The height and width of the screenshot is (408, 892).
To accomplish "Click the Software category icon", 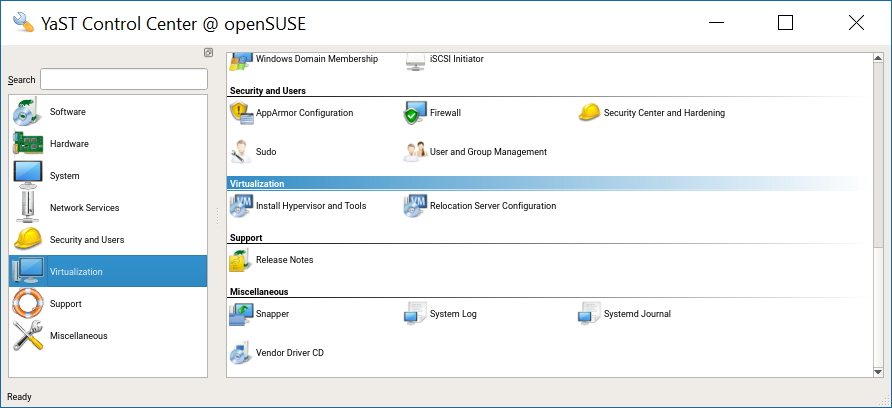I will [27, 112].
